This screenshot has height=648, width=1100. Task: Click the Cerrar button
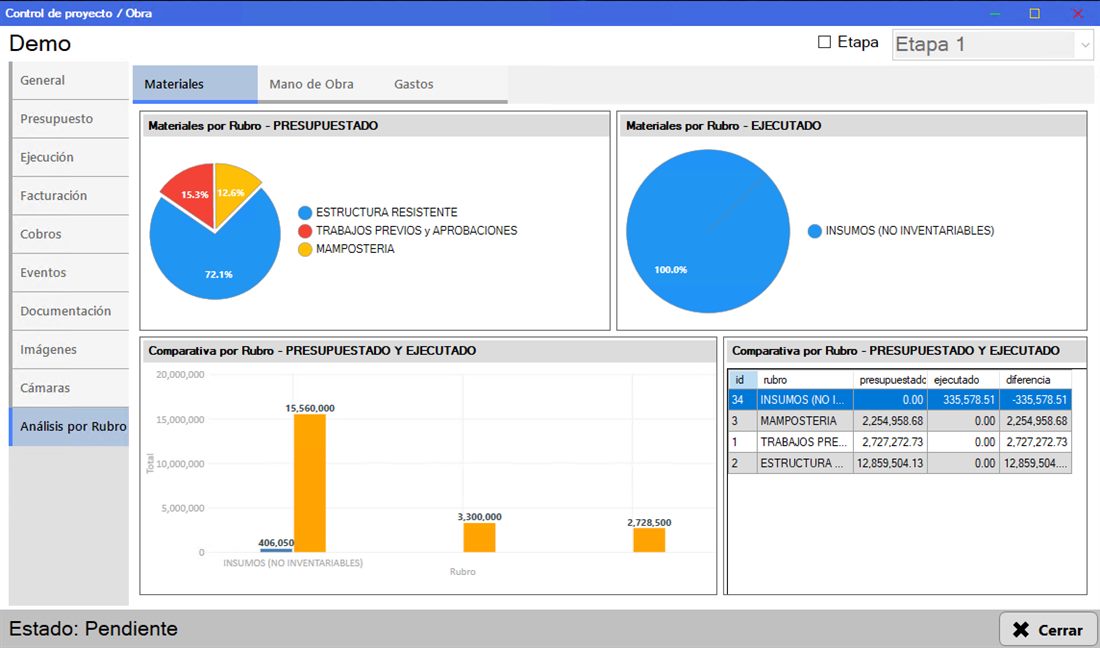(1048, 630)
